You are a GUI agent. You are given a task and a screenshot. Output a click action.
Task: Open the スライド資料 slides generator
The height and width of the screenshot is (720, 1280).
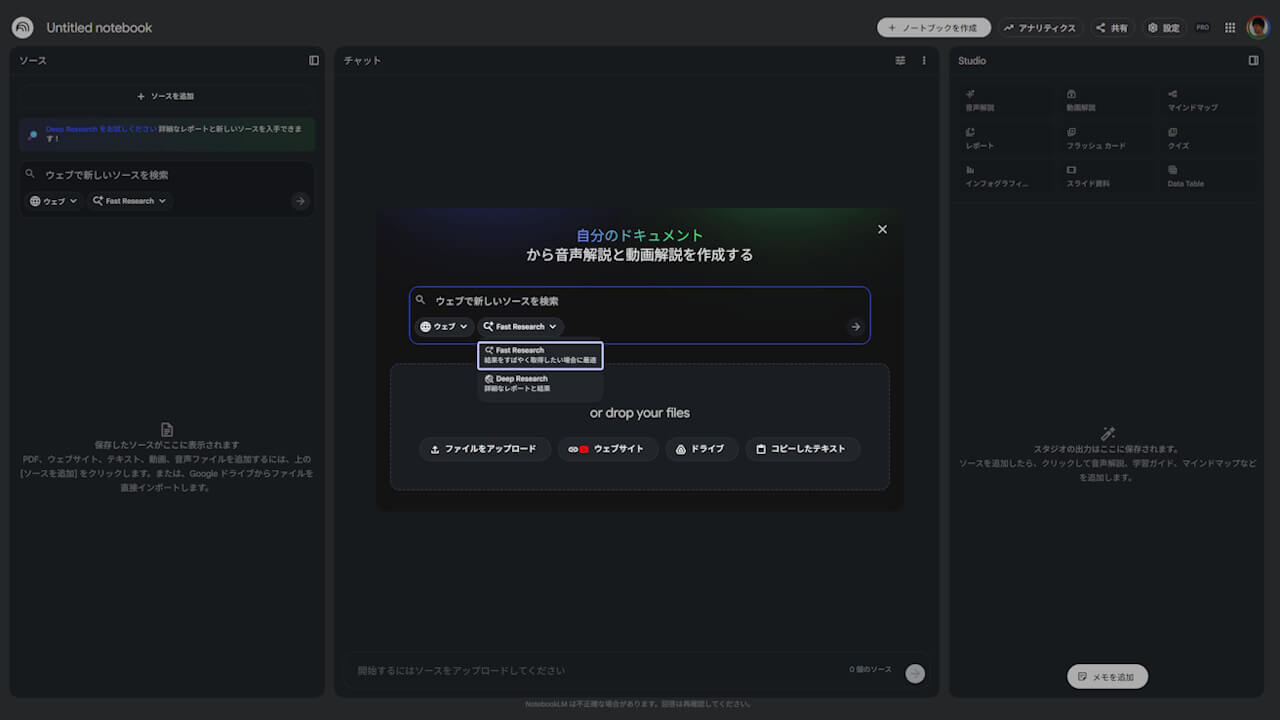click(x=1090, y=176)
